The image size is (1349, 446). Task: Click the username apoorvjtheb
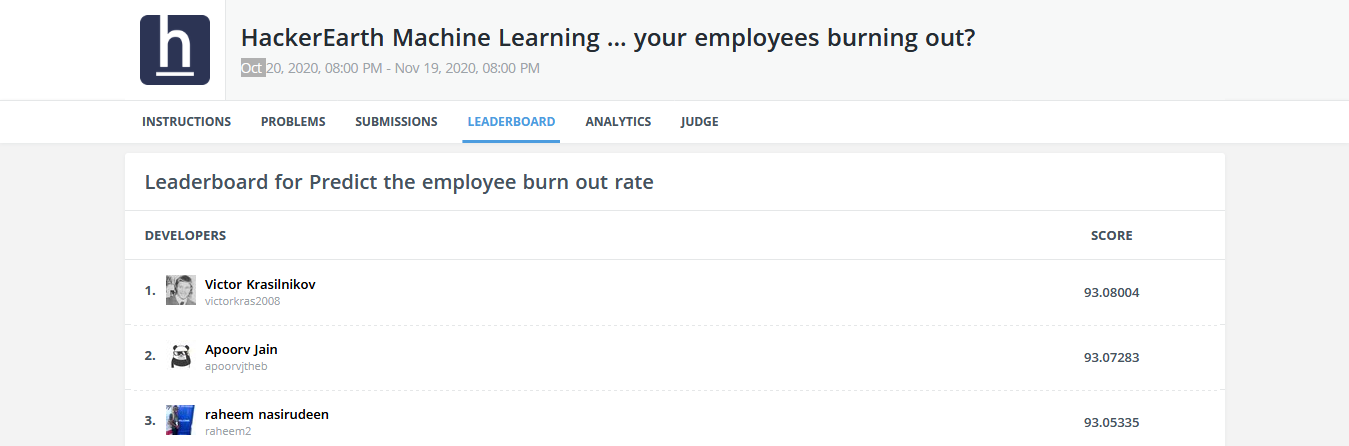click(x=236, y=366)
